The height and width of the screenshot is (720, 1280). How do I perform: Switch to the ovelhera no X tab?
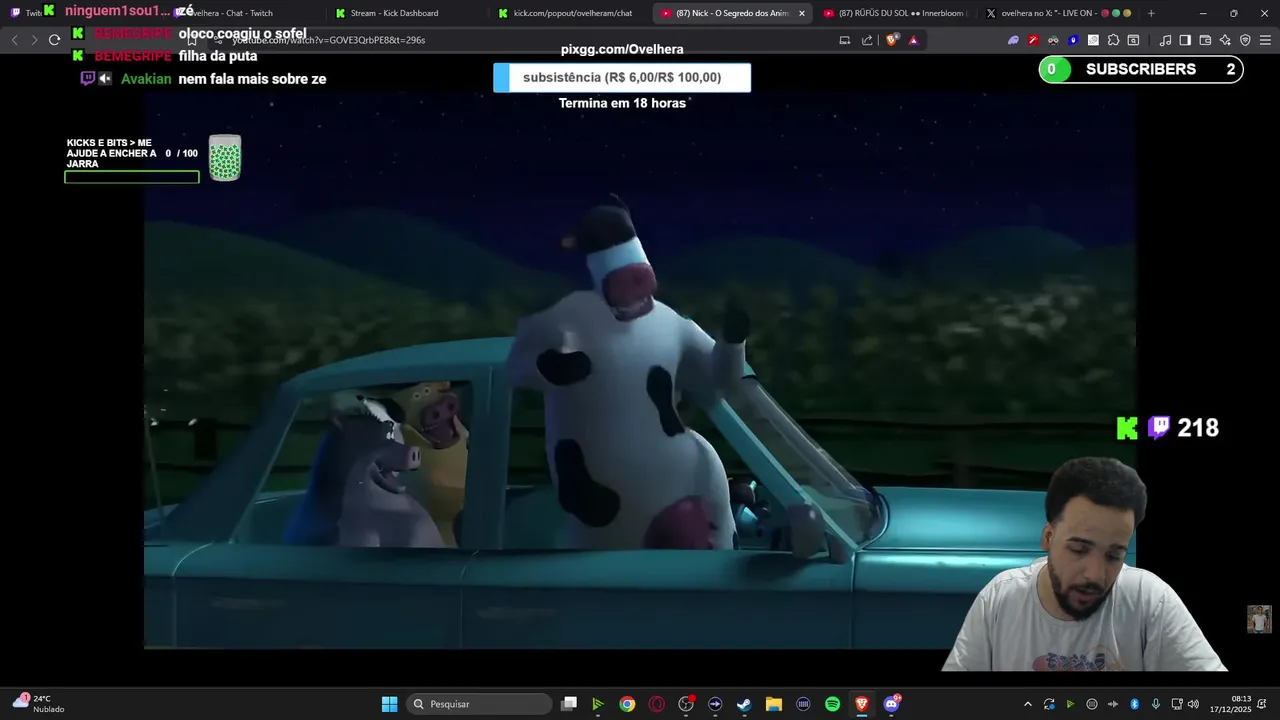coord(1058,13)
